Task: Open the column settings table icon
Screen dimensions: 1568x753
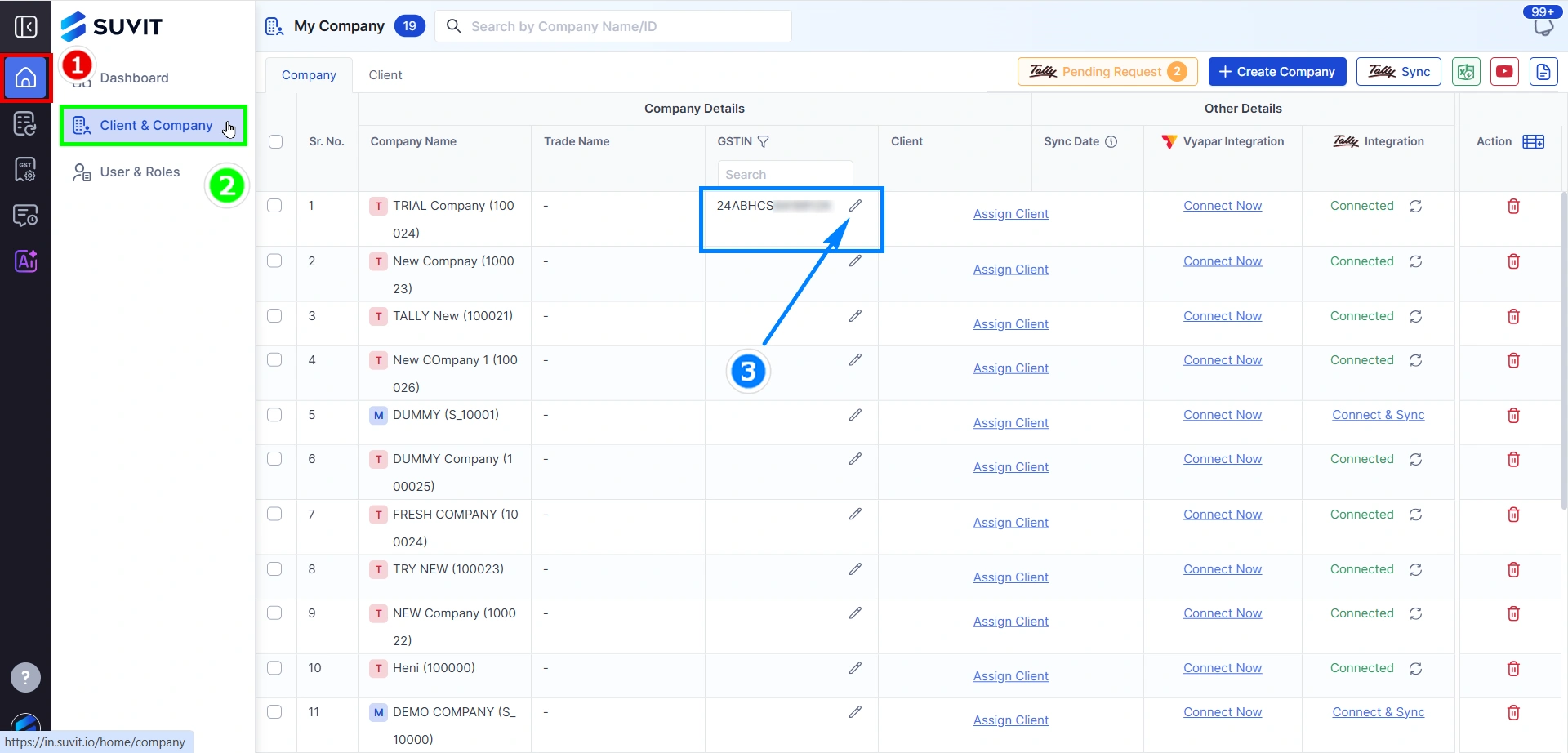Action: (1534, 141)
